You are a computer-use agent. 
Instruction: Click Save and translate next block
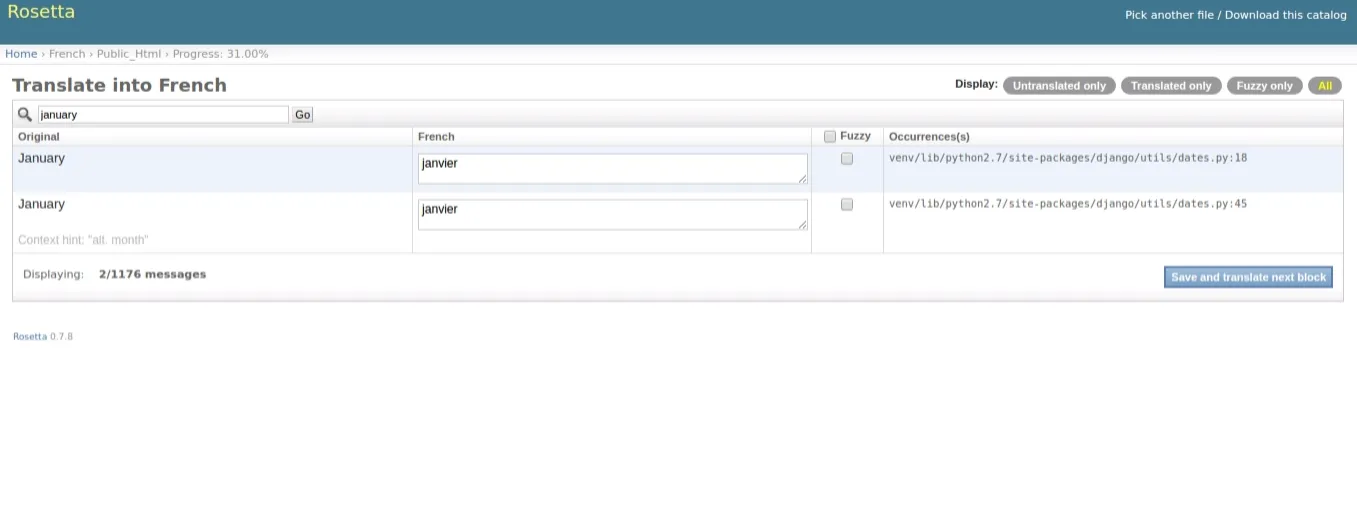tap(1248, 277)
